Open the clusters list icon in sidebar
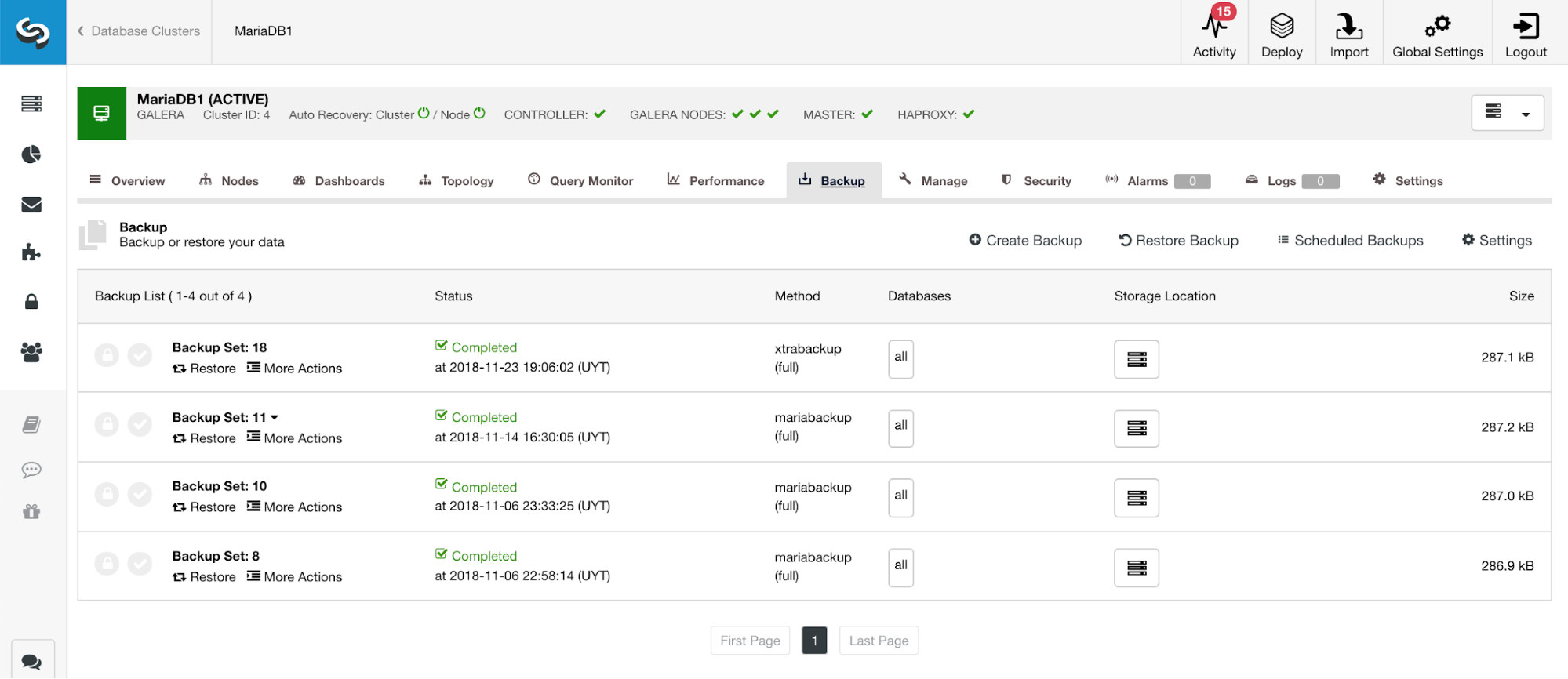 [x=31, y=103]
